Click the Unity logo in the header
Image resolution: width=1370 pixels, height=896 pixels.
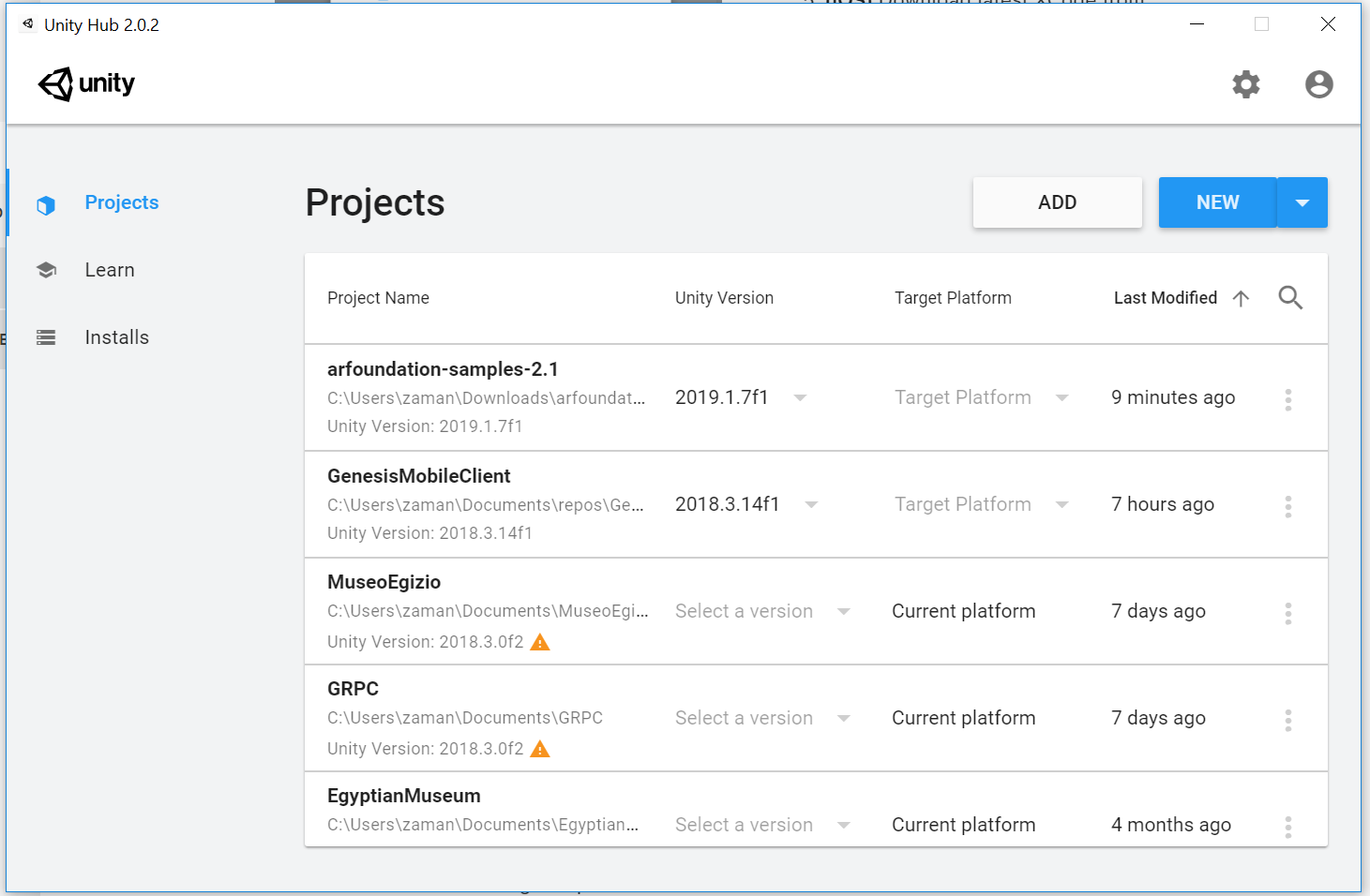[86, 84]
